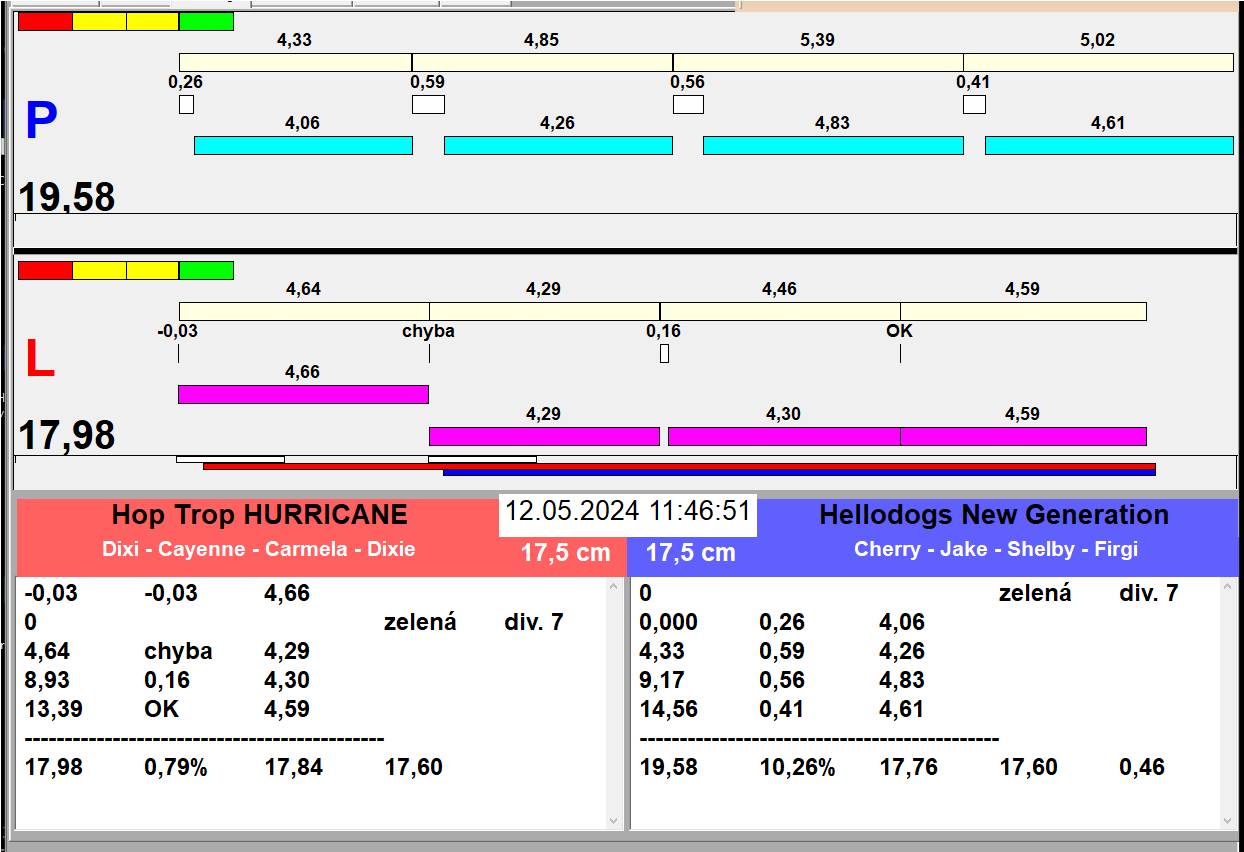Click dog names Cherry - Jake - Shelby - Firgi
Screen dimensions: 1244x852
coord(996,549)
